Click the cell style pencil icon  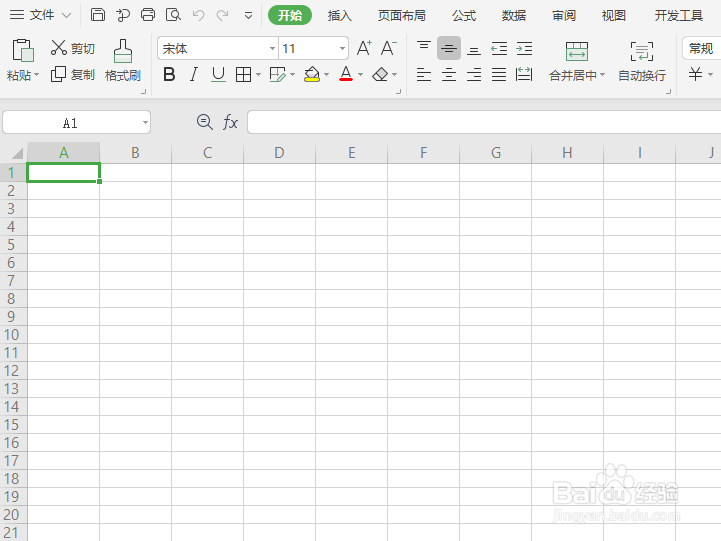click(x=278, y=74)
